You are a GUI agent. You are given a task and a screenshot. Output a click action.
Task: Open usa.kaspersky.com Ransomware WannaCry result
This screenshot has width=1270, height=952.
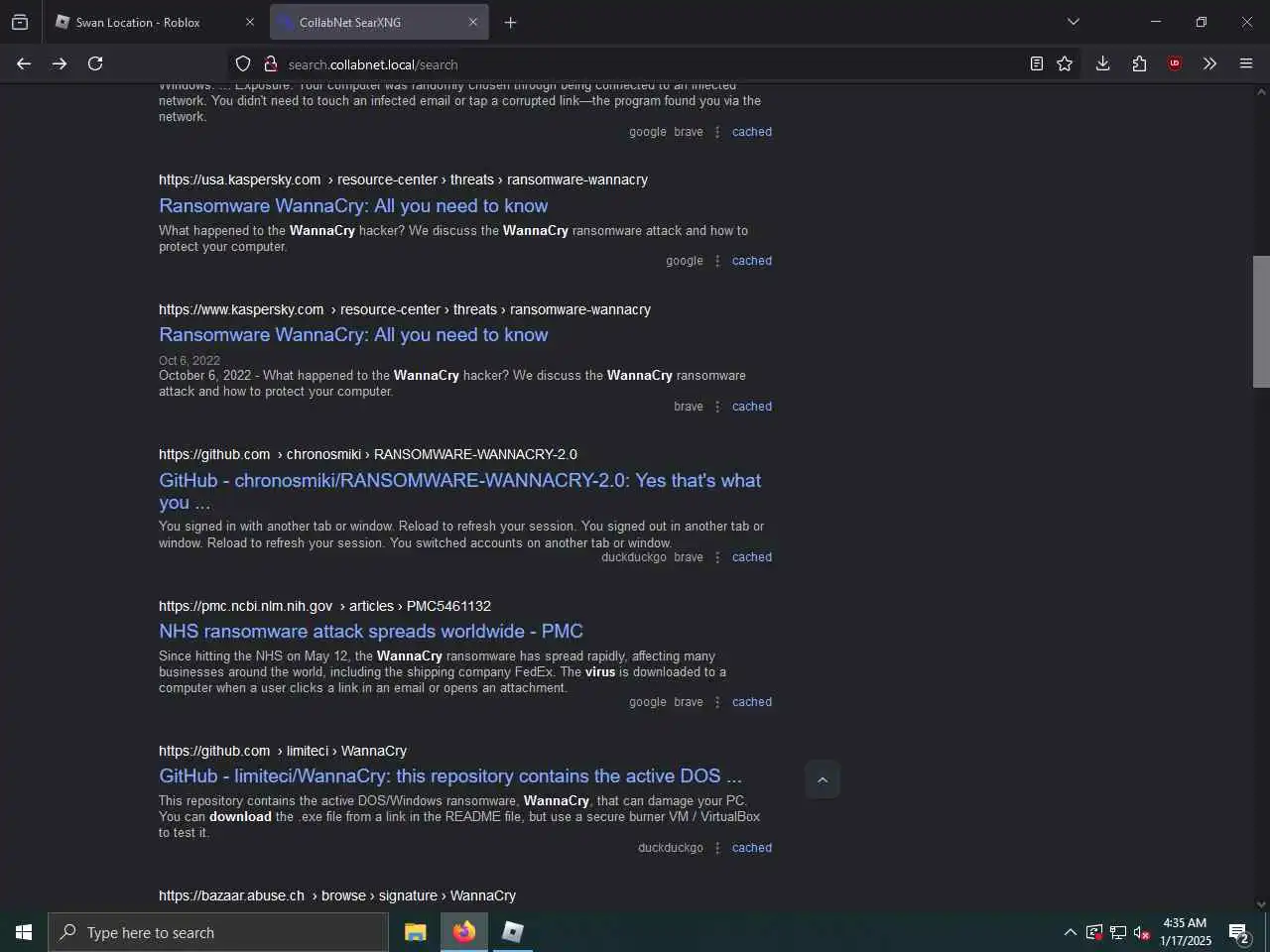pos(353,205)
